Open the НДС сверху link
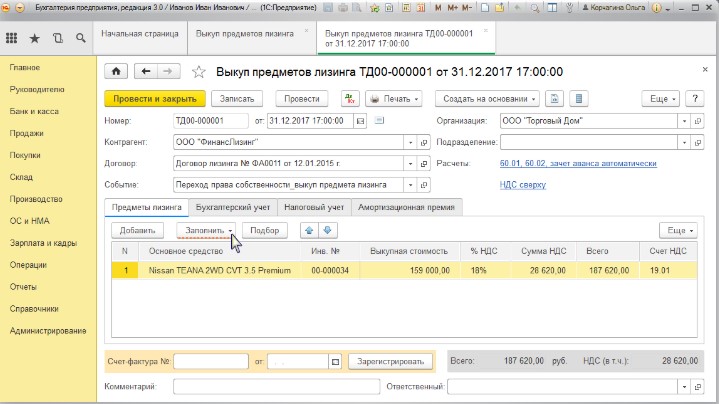The width and height of the screenshot is (719, 404). point(522,184)
